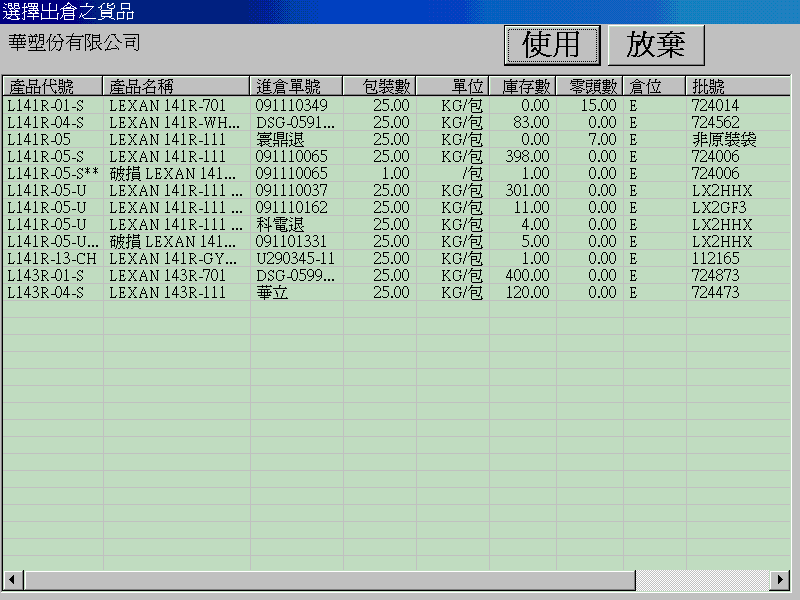
Task: Click remainder quantity 7.00
Action: pos(602,139)
